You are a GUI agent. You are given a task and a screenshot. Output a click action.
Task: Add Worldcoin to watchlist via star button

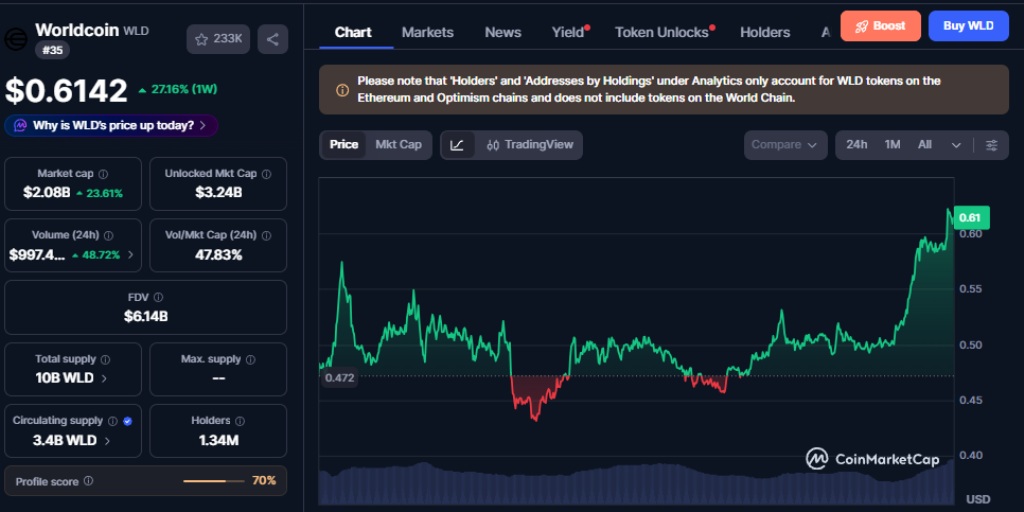tap(218, 39)
